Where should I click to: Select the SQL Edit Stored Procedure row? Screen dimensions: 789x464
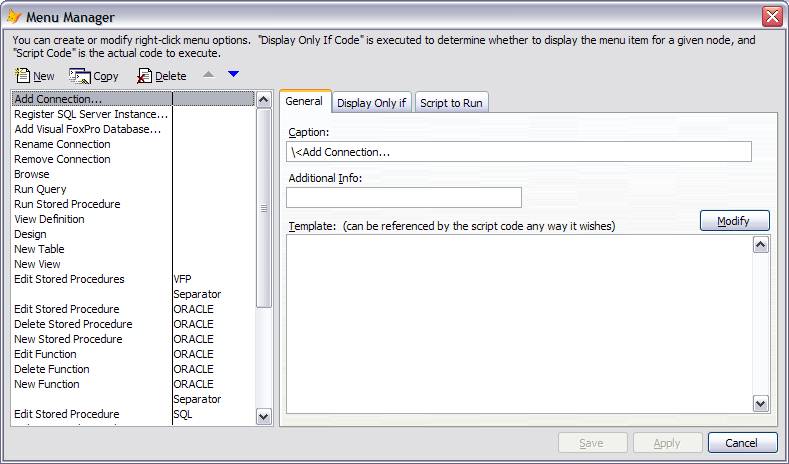(133, 414)
